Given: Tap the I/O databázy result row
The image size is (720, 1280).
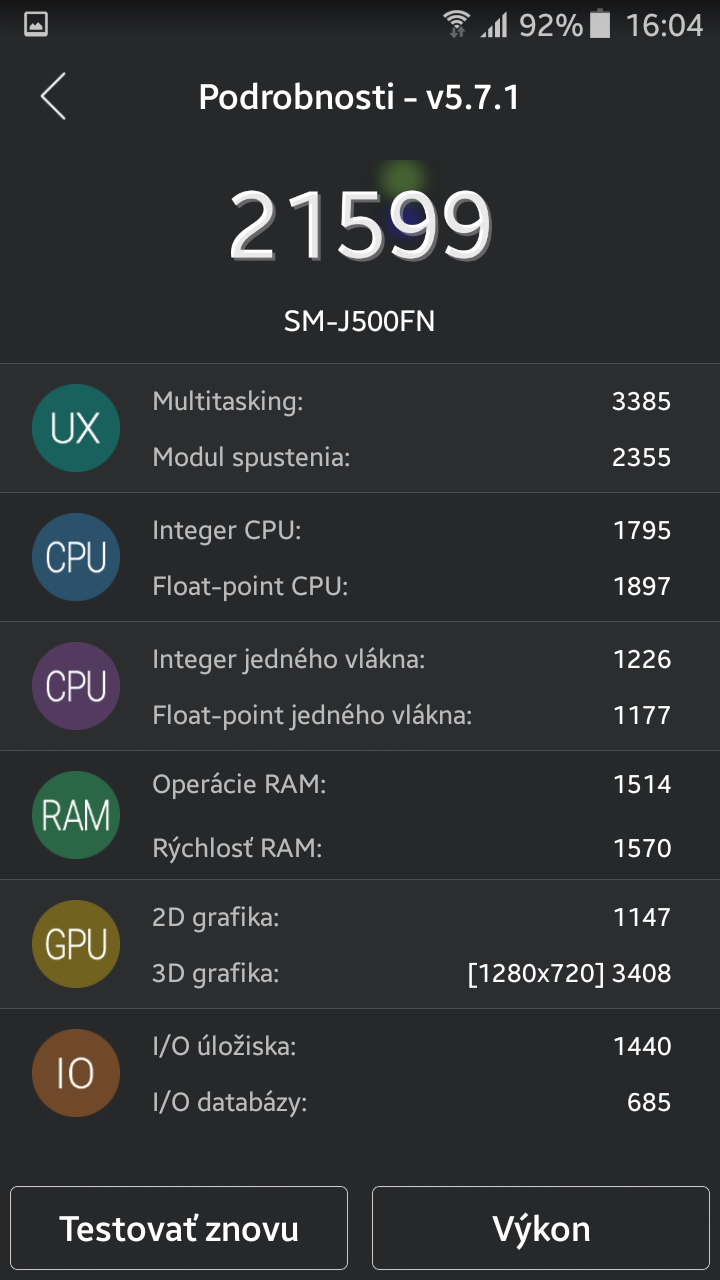Looking at the screenshot, I should (410, 1103).
